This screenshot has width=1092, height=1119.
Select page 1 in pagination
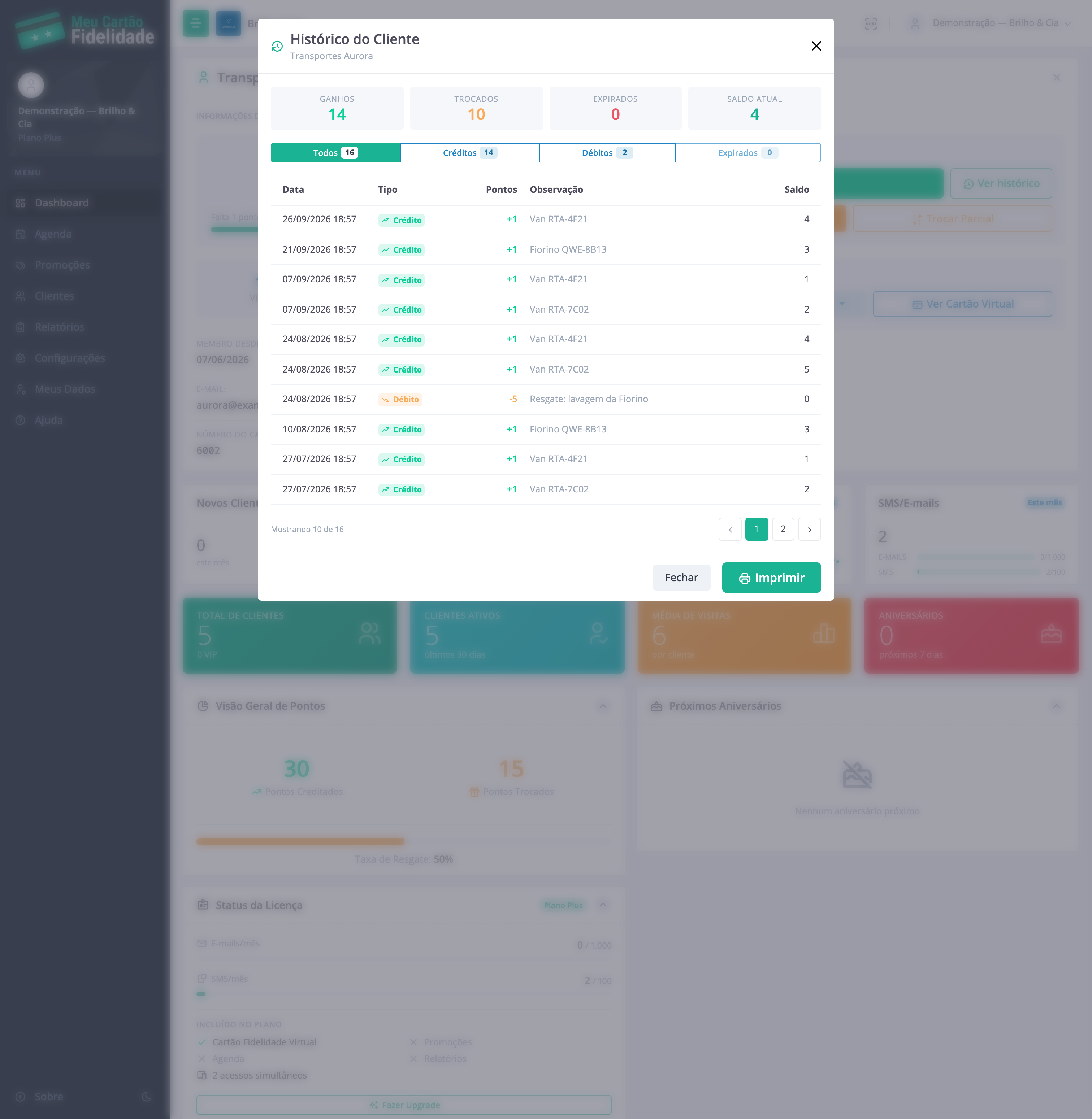point(757,529)
